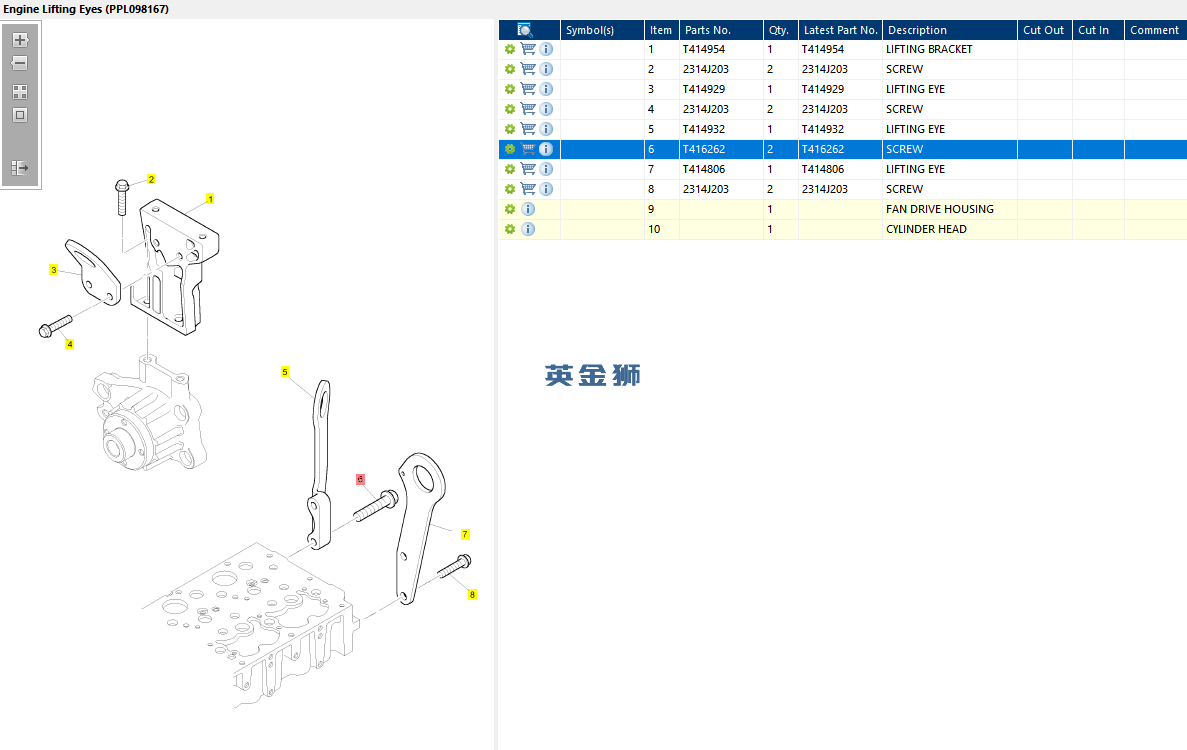Zoom in with the plus tool

pyautogui.click(x=20, y=40)
